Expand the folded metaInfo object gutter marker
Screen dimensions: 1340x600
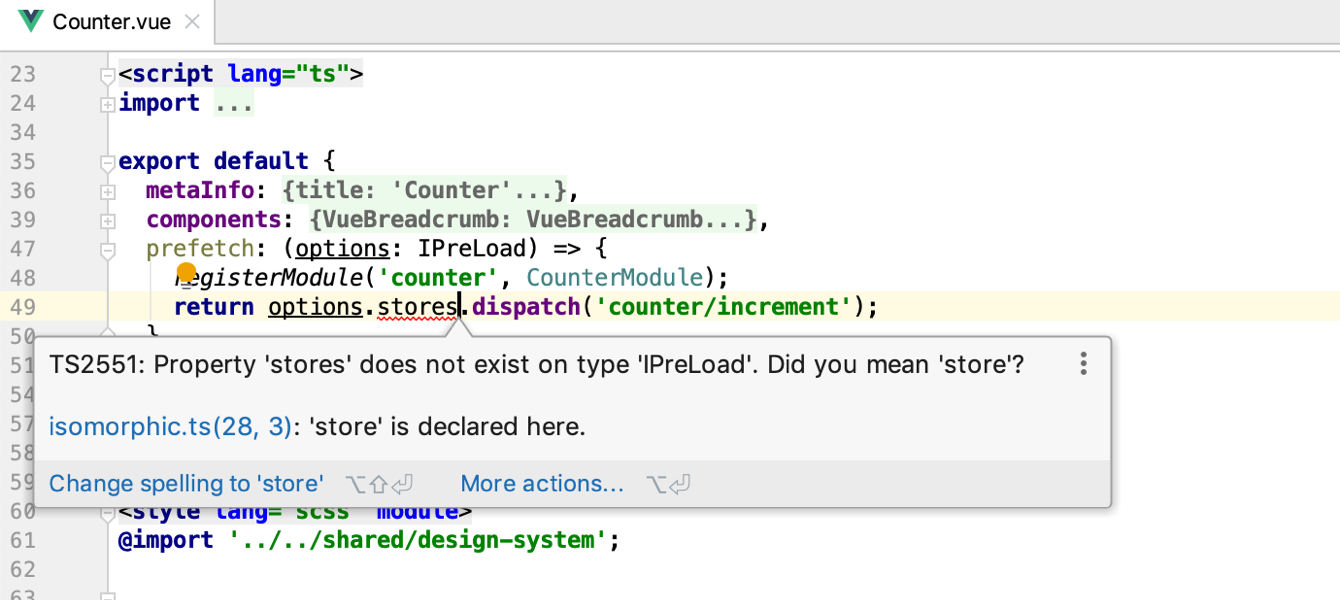pyautogui.click(x=108, y=191)
